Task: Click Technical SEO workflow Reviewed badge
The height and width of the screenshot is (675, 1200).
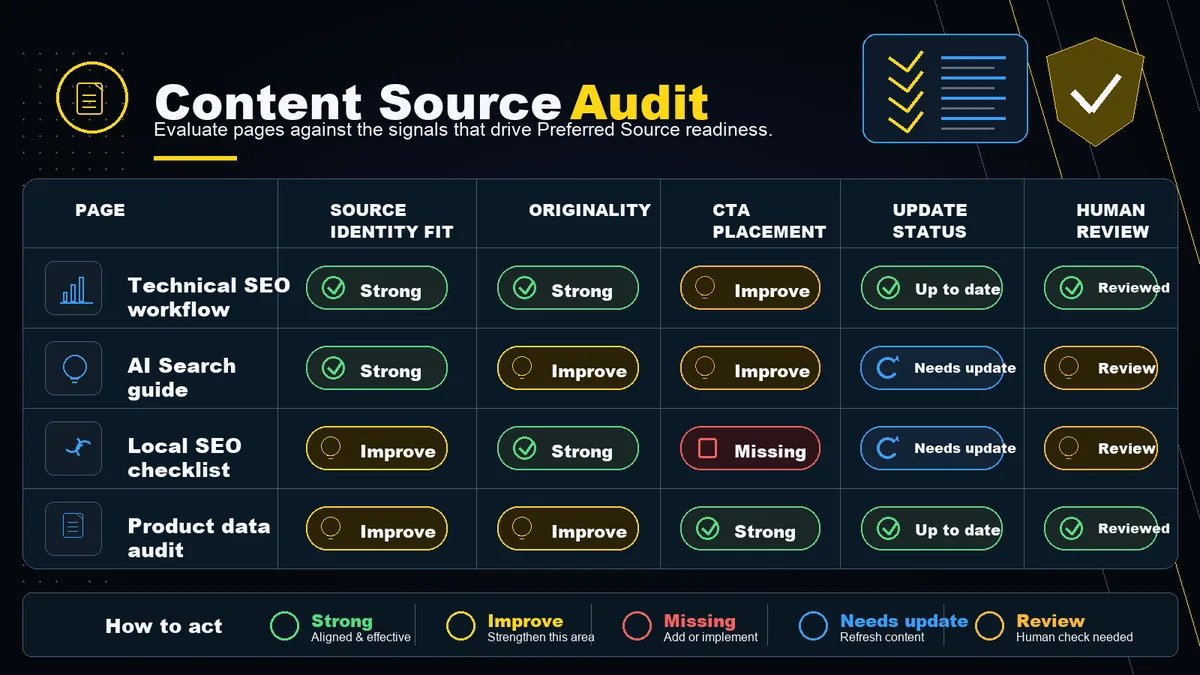Action: tap(1101, 288)
